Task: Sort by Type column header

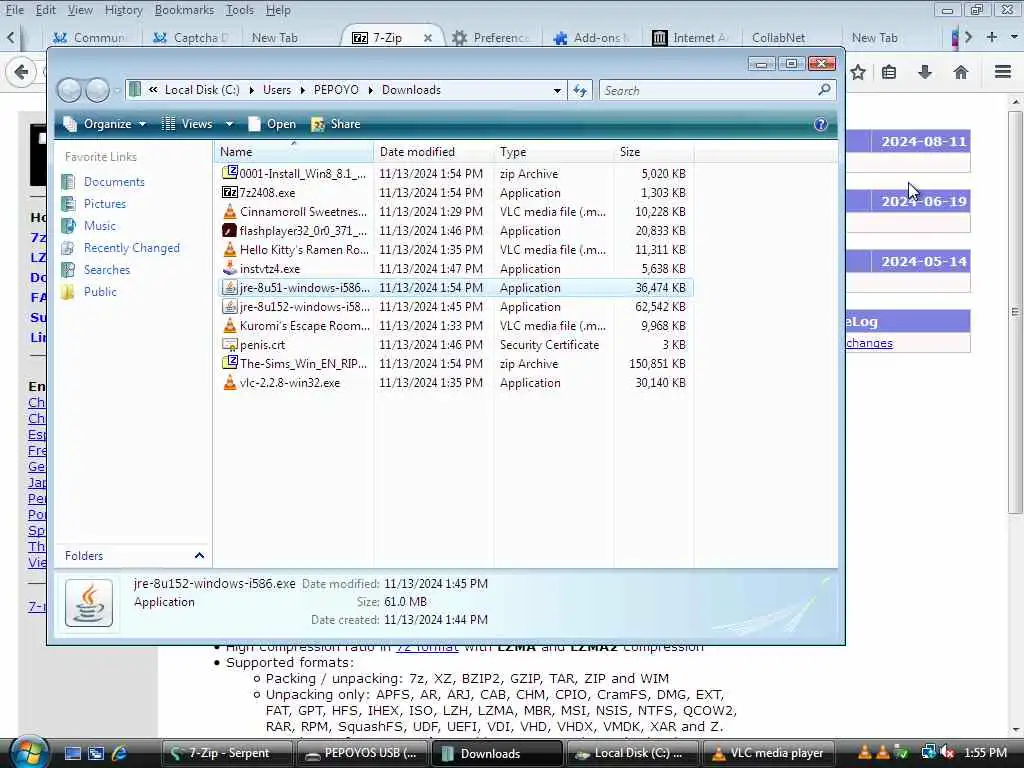Action: (554, 152)
